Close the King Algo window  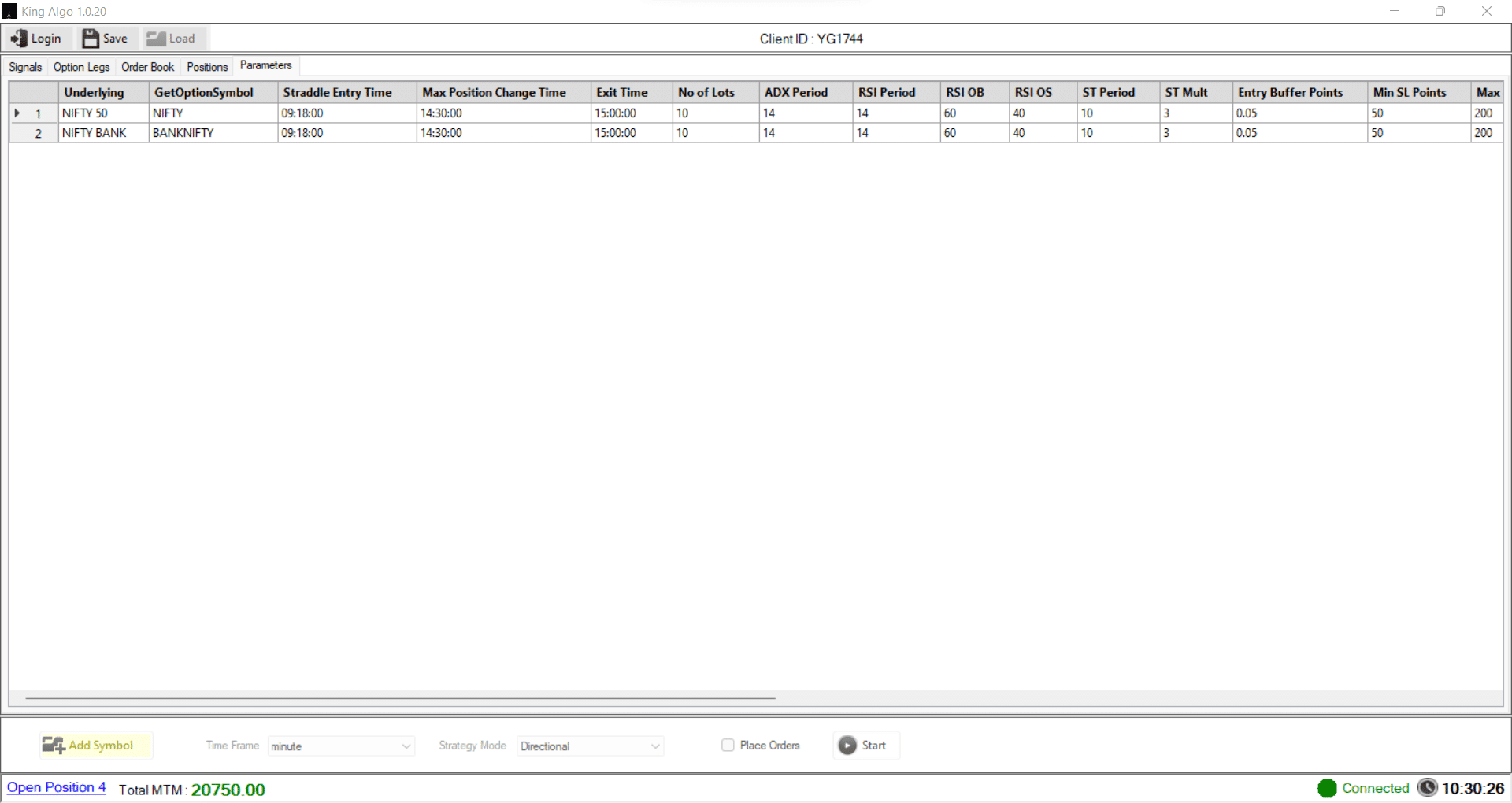click(1487, 11)
